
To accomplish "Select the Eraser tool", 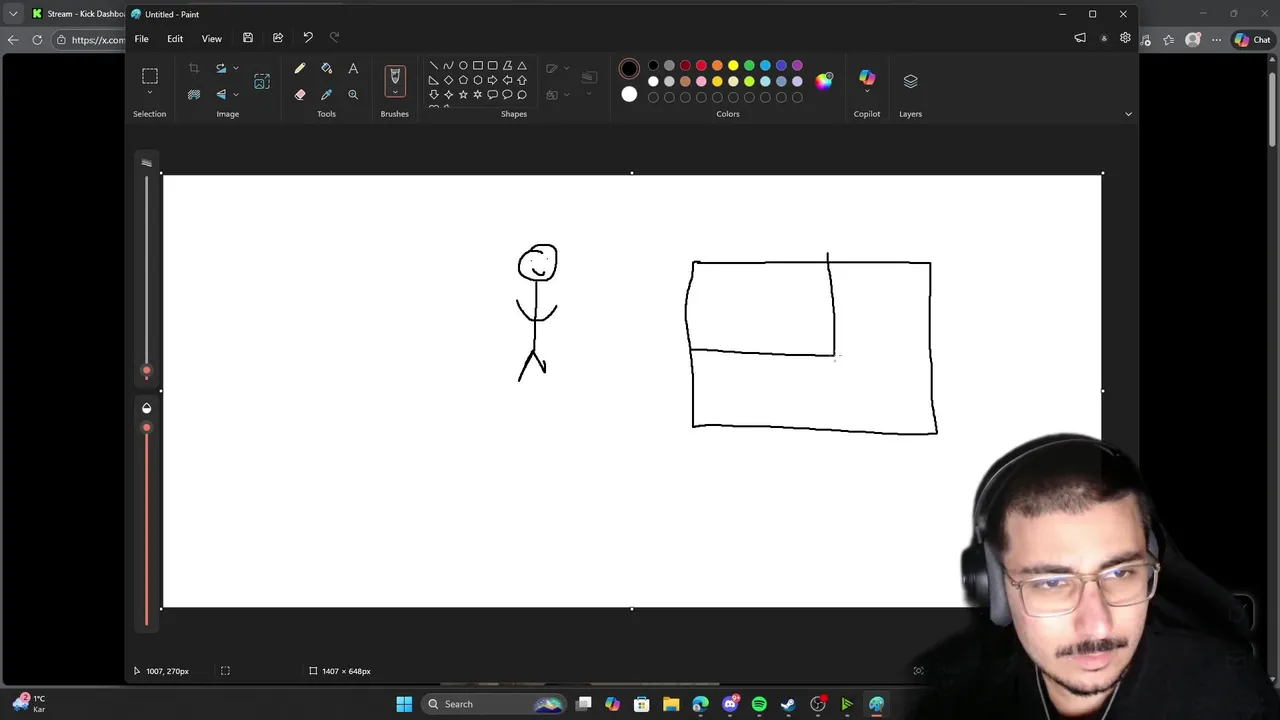I will tap(300, 94).
